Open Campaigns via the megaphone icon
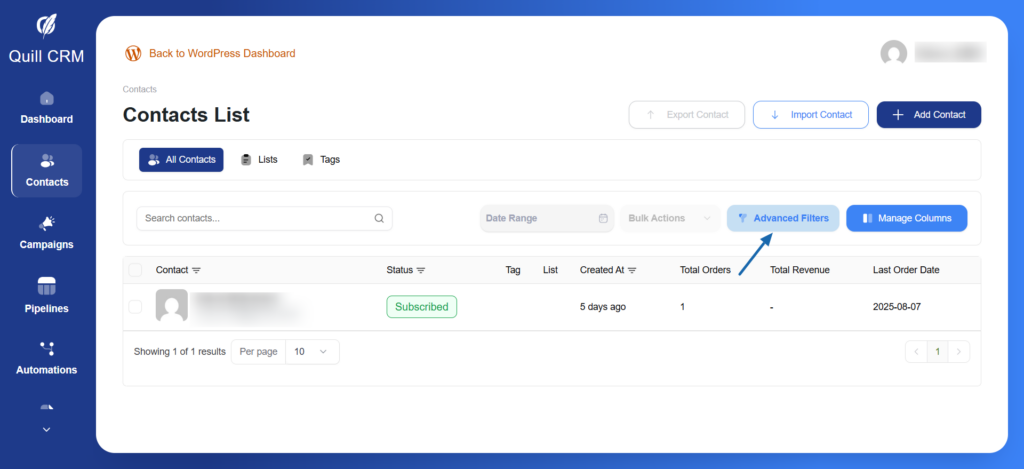Viewport: 1024px width, 469px height. click(46, 223)
